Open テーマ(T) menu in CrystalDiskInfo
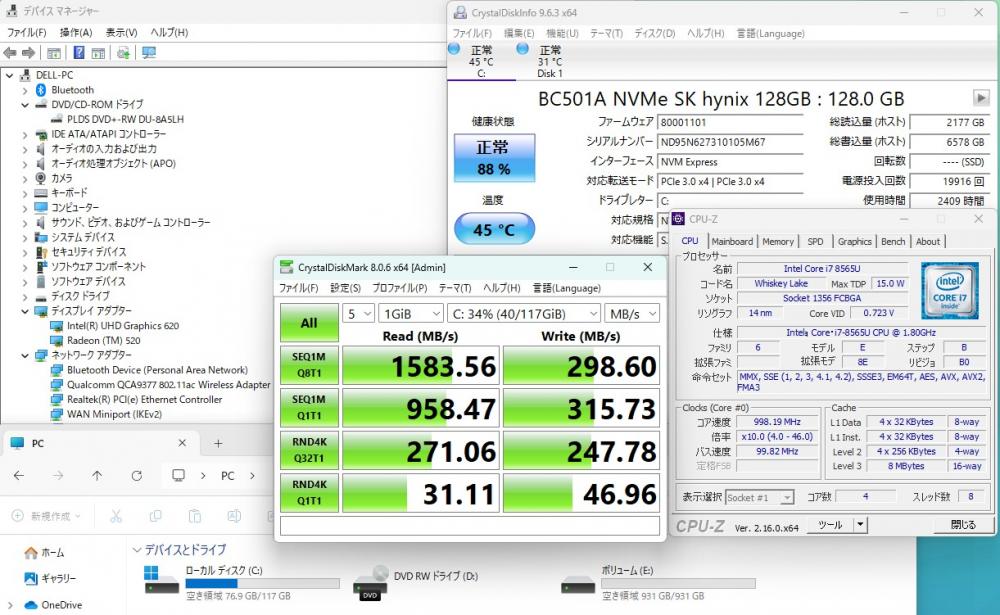The image size is (1000, 615). [x=606, y=33]
